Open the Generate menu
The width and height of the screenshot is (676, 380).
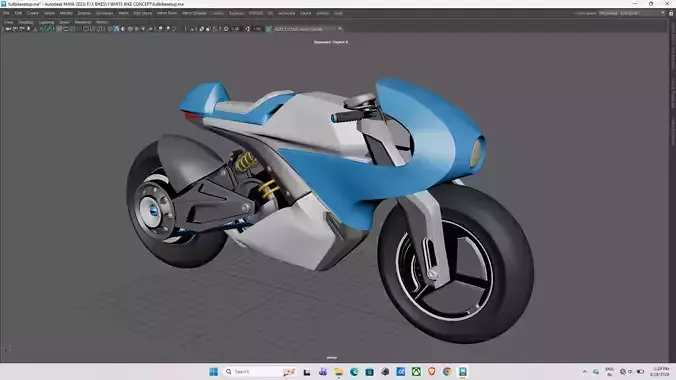tap(286, 13)
